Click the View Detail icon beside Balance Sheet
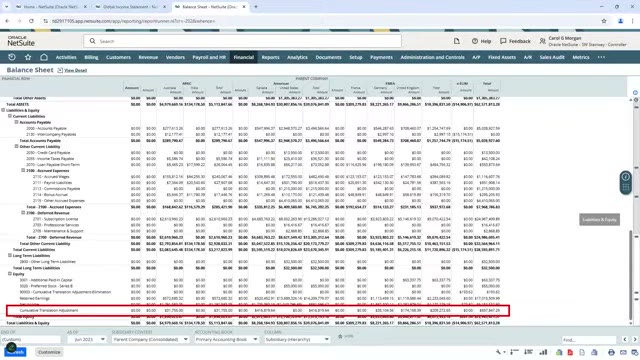 (60, 70)
